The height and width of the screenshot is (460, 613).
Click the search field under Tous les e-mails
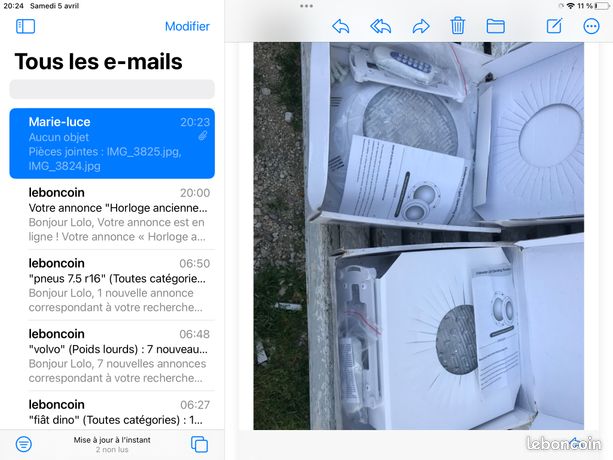pos(112,89)
